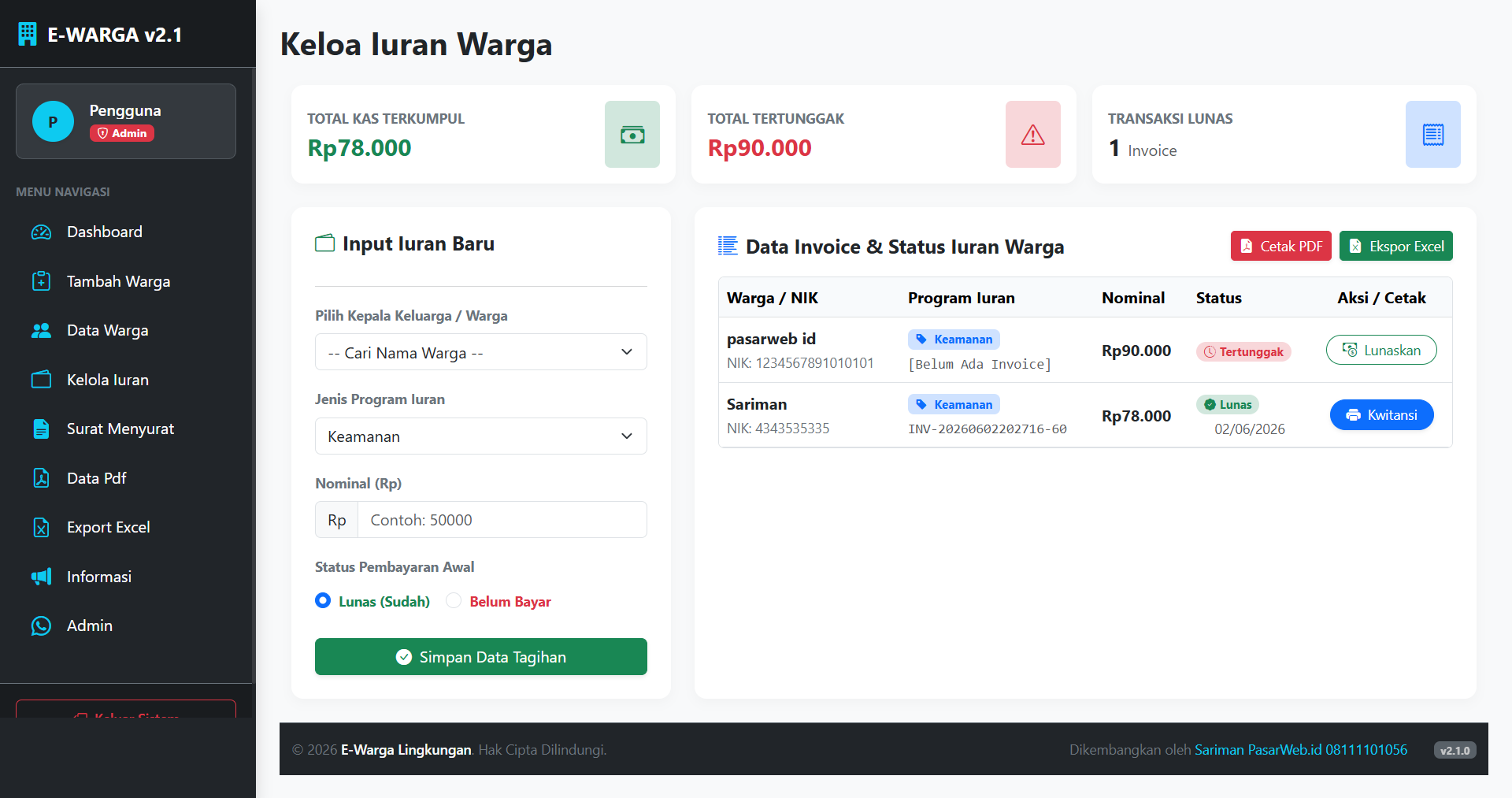
Task: Click the tag icon in Sariman row
Action: pos(921,405)
